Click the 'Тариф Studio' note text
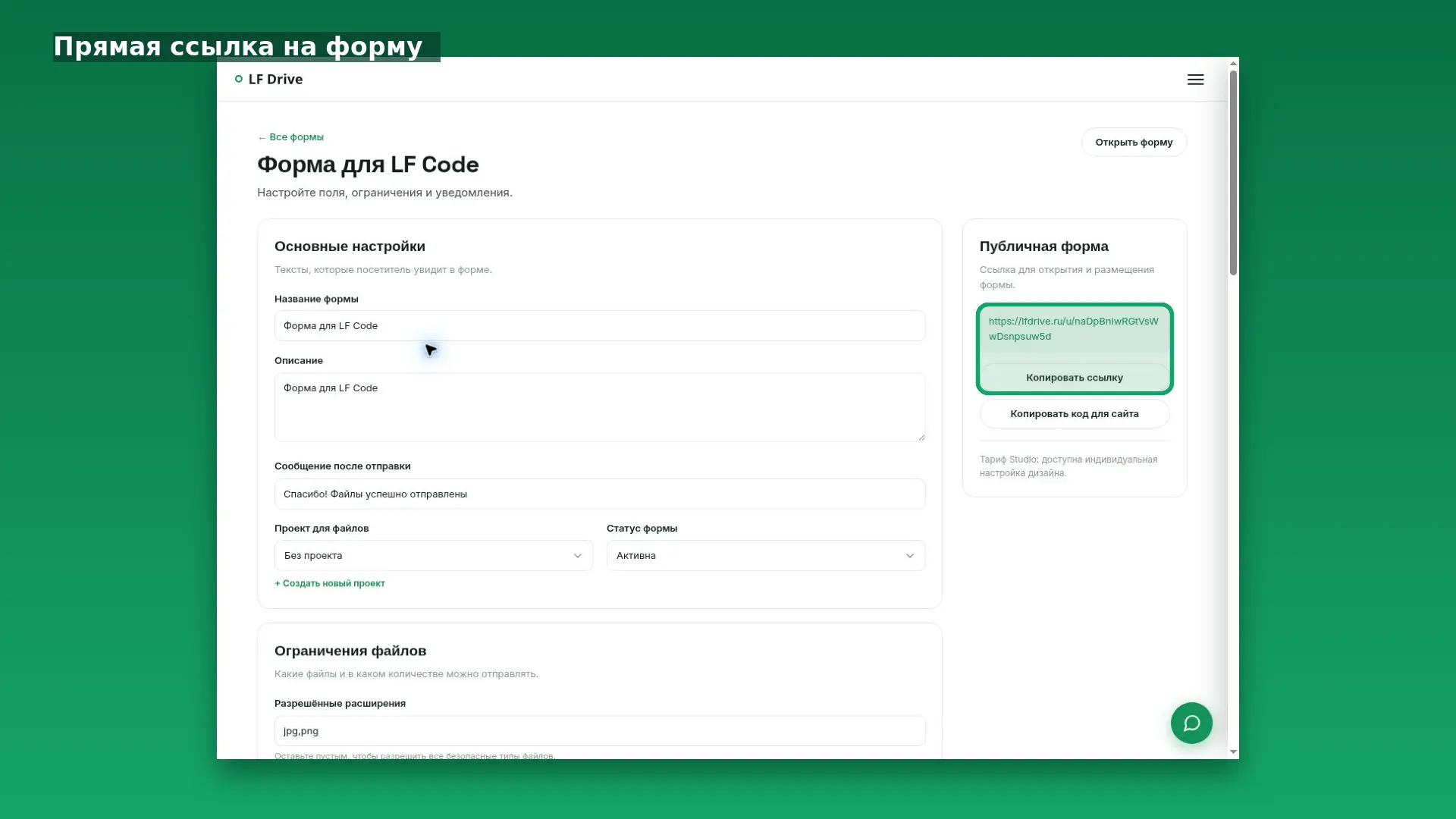 pyautogui.click(x=1068, y=466)
